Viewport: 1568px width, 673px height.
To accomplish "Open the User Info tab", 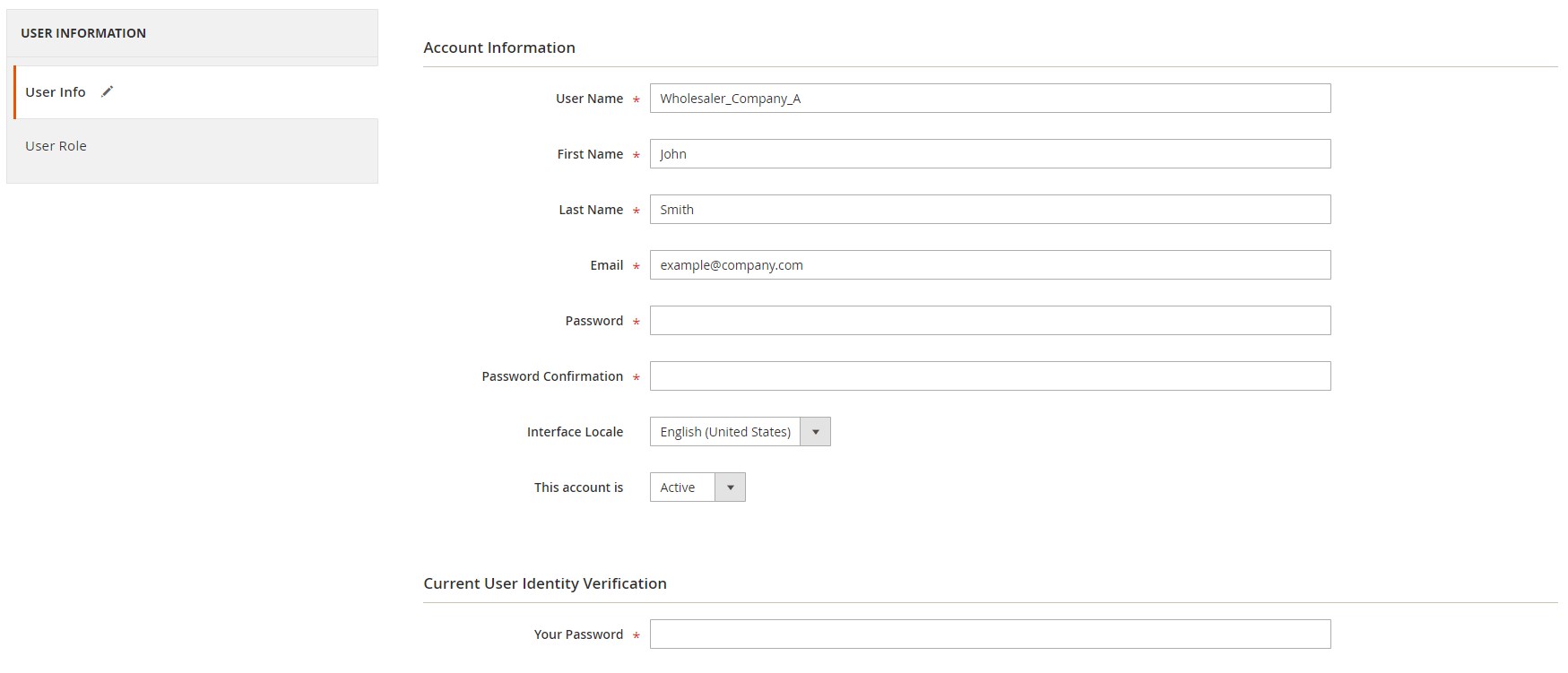I will [x=195, y=92].
